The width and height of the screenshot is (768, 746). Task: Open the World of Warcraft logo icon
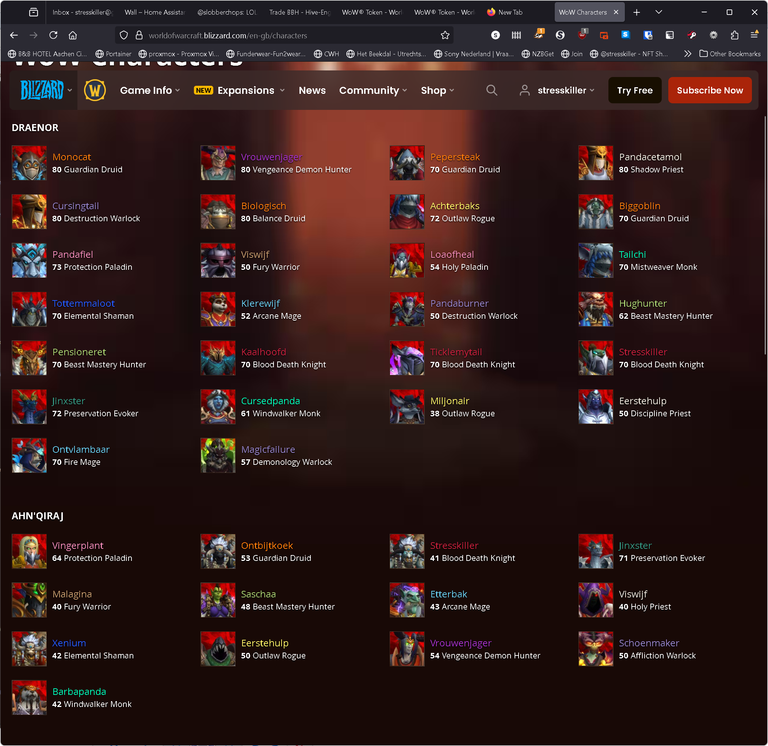(x=95, y=90)
